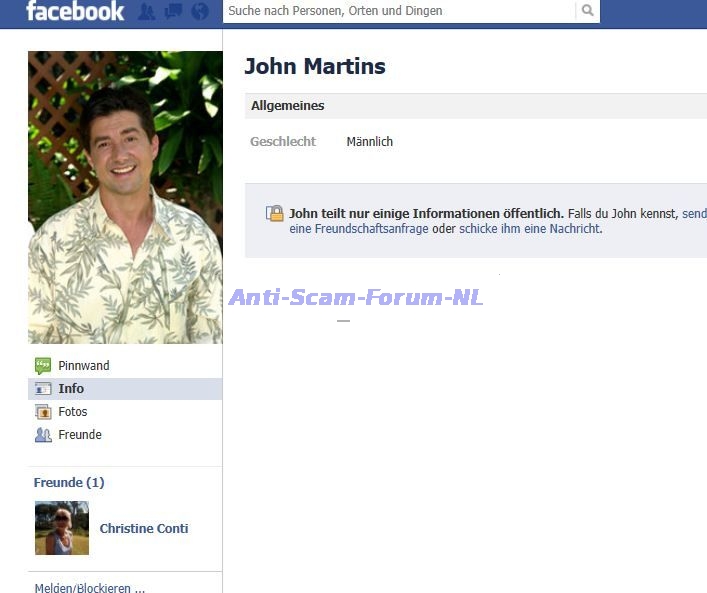Click the Freunde people icon
This screenshot has height=593, width=707.
click(x=43, y=435)
